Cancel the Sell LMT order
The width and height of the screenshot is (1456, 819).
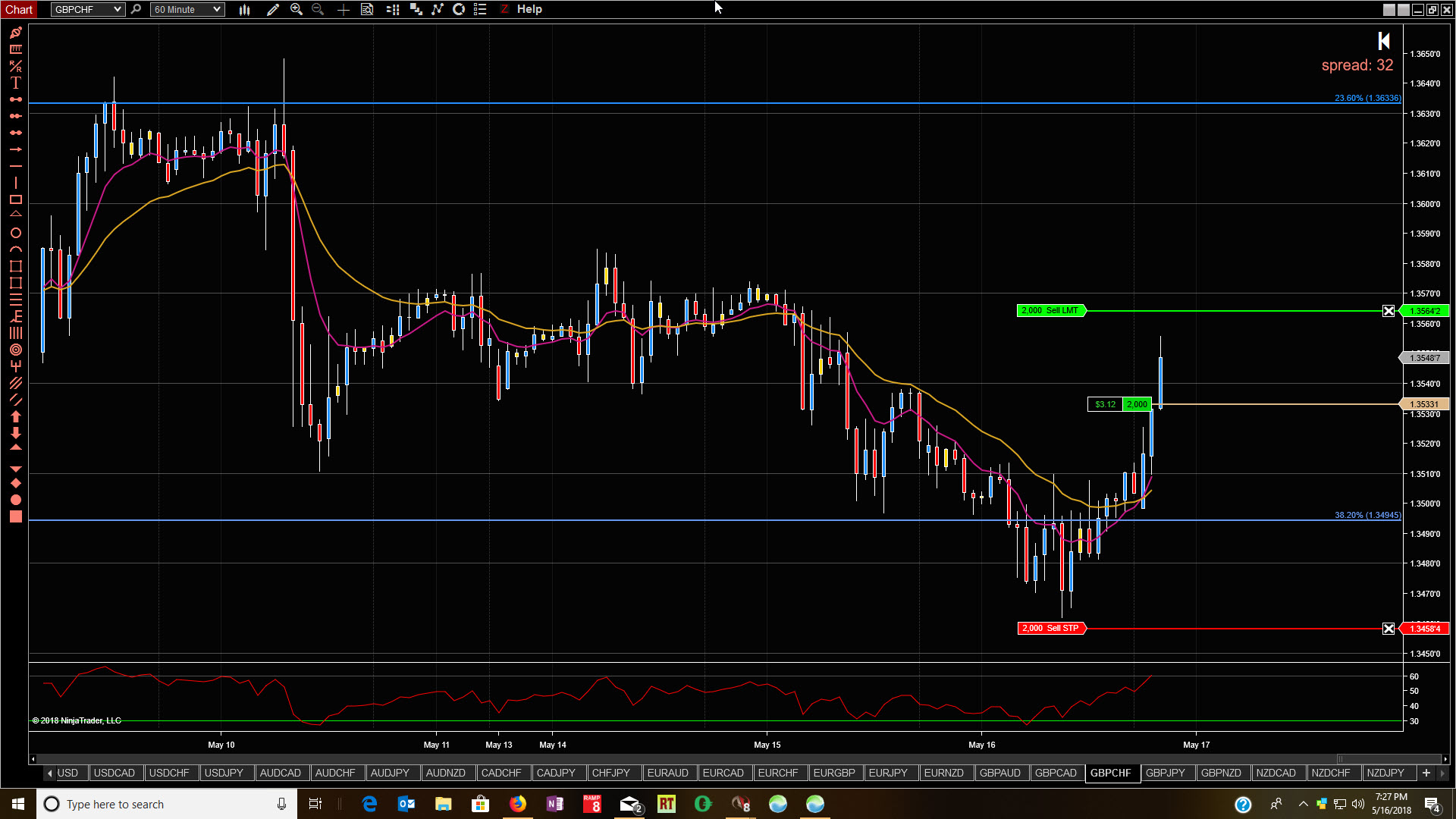[1388, 311]
